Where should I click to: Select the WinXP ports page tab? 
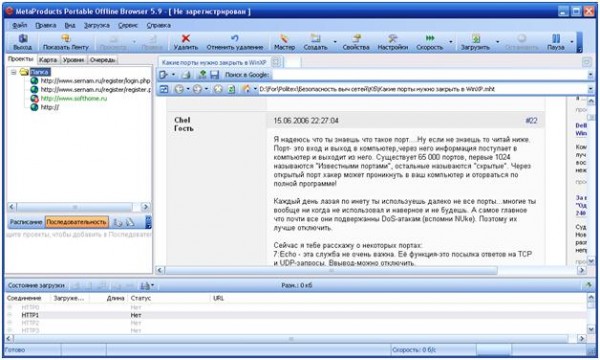pyautogui.click(x=214, y=62)
